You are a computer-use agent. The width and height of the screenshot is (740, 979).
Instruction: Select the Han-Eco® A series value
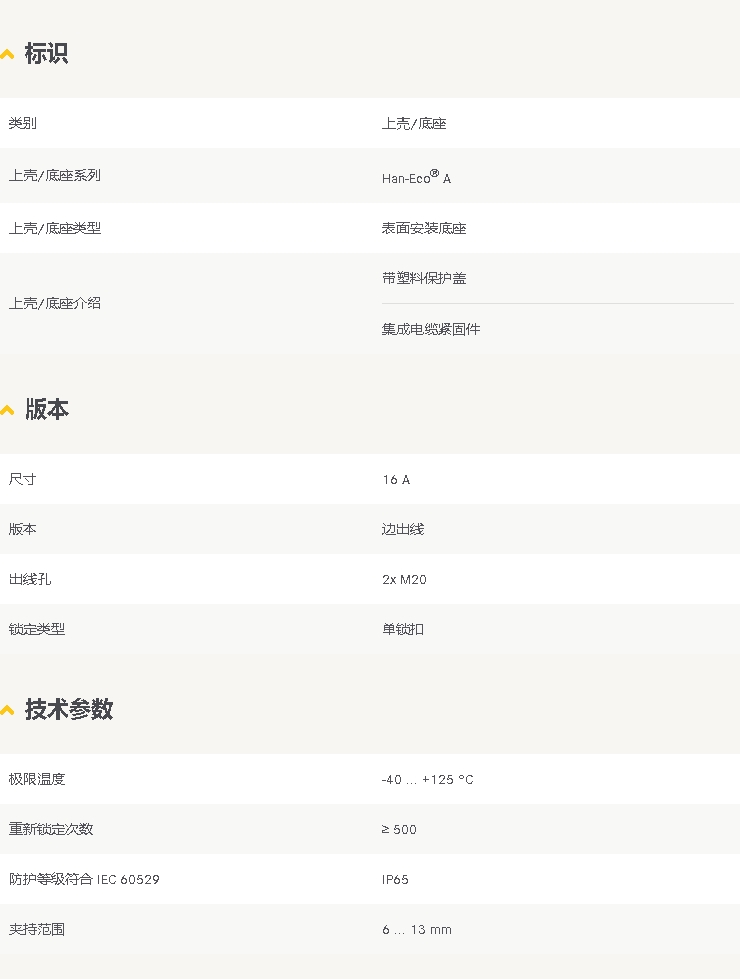click(x=416, y=177)
